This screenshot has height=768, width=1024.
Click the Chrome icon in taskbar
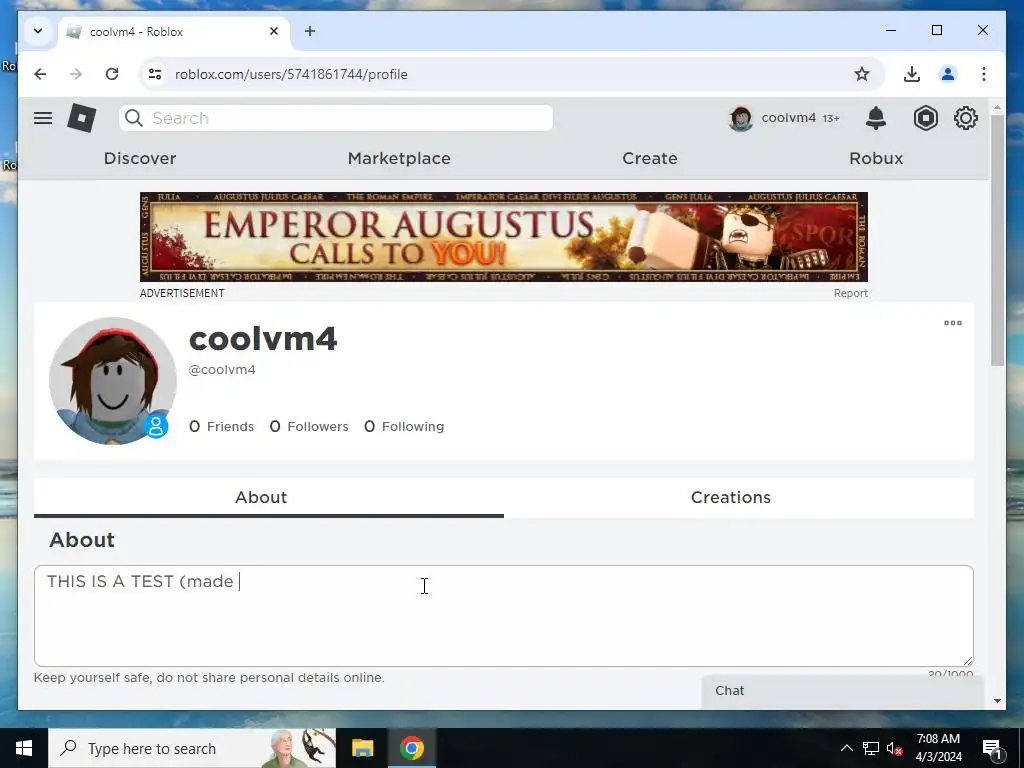pos(411,748)
